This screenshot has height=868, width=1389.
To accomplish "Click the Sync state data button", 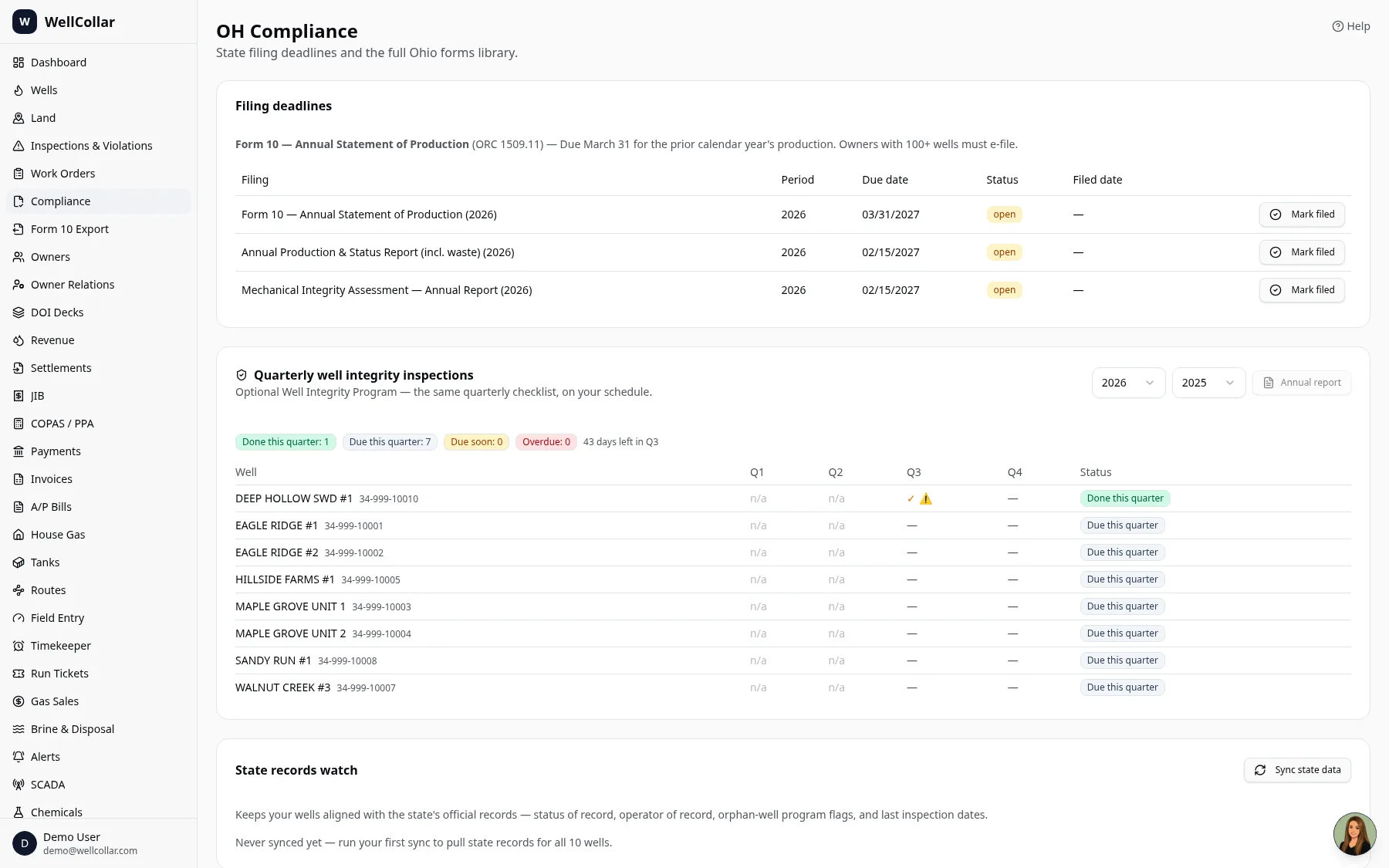I will tap(1297, 770).
